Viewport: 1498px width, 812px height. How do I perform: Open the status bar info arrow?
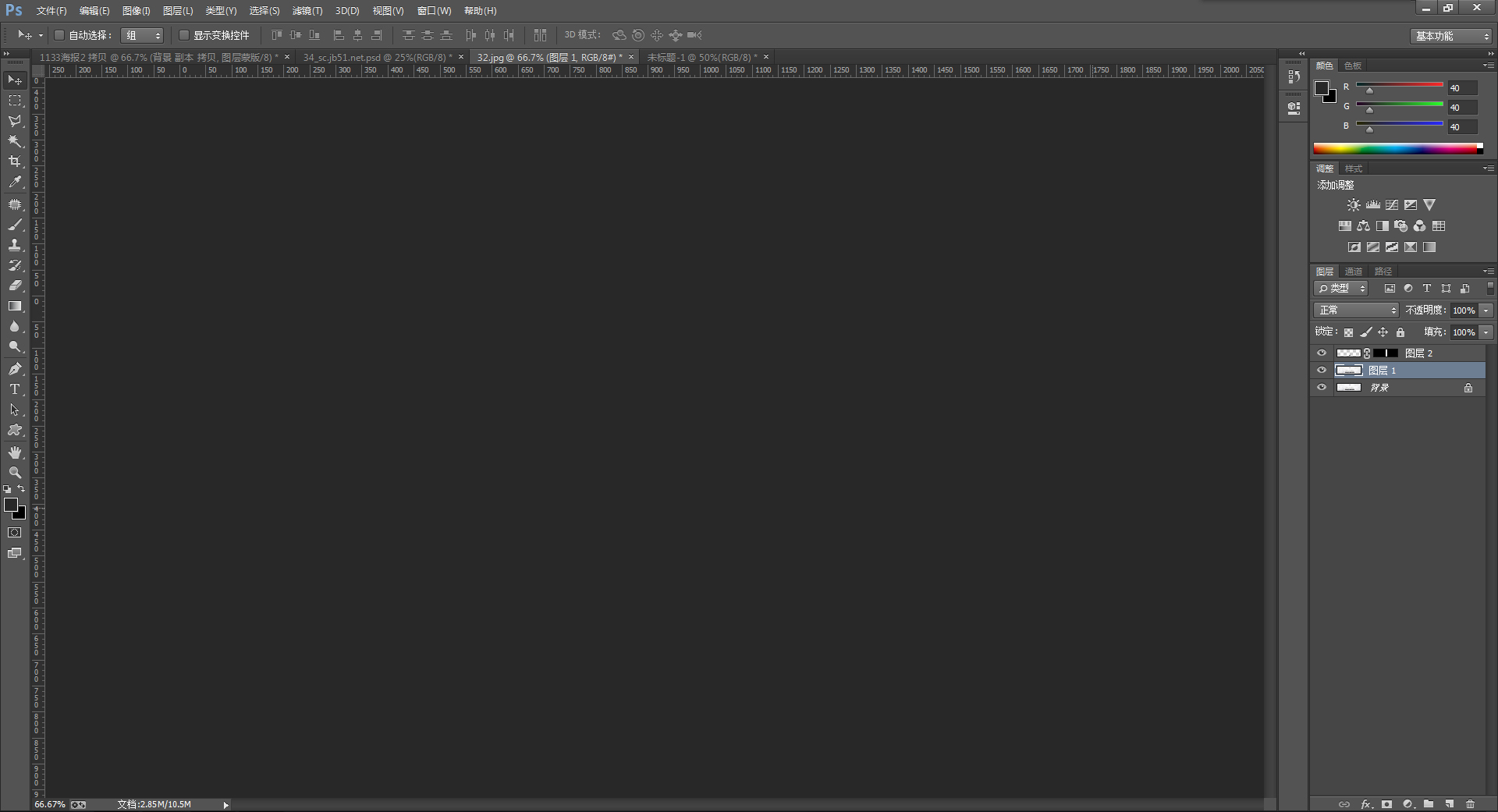tap(225, 805)
